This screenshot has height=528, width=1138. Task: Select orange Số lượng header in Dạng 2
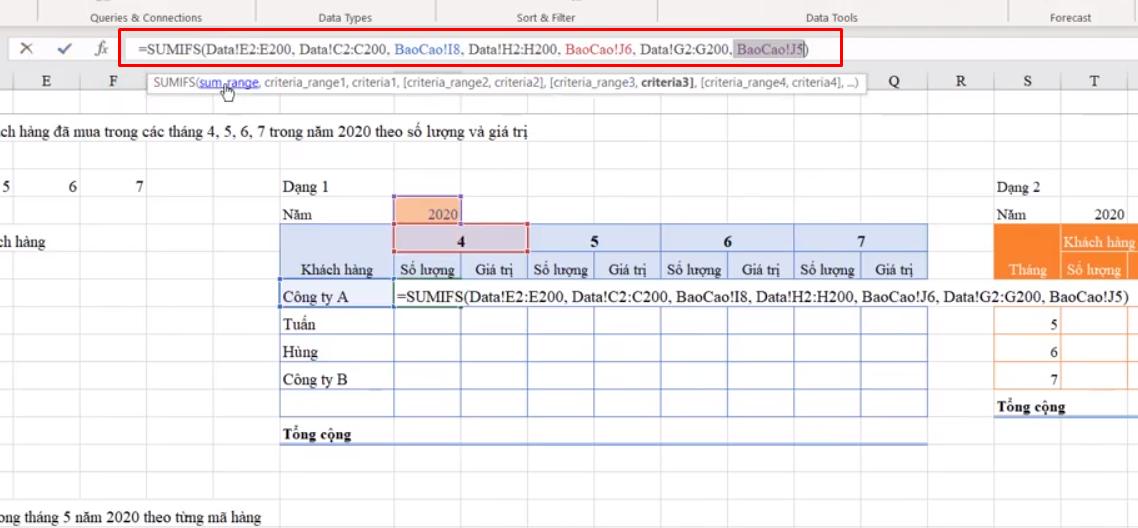coord(1094,265)
